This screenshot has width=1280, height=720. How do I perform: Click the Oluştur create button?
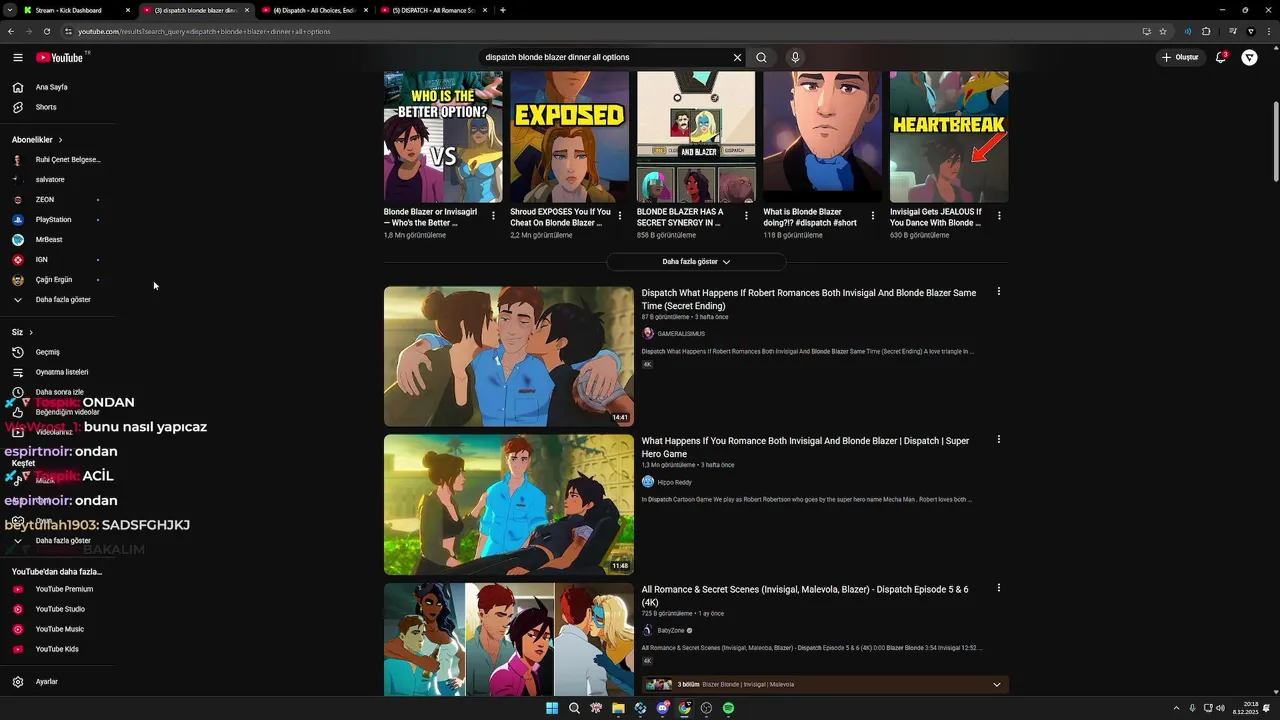(x=1180, y=57)
